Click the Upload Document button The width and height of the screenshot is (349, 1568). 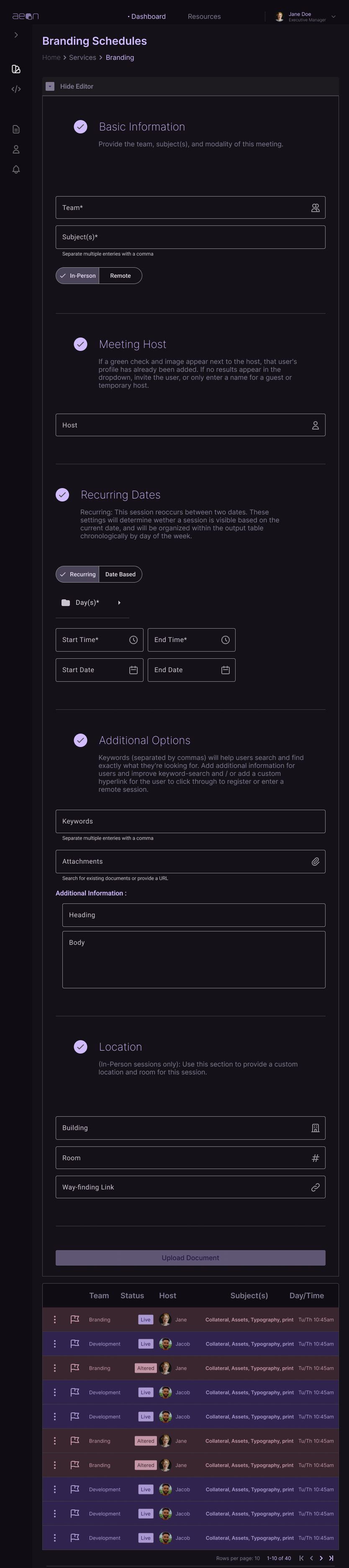click(190, 1258)
